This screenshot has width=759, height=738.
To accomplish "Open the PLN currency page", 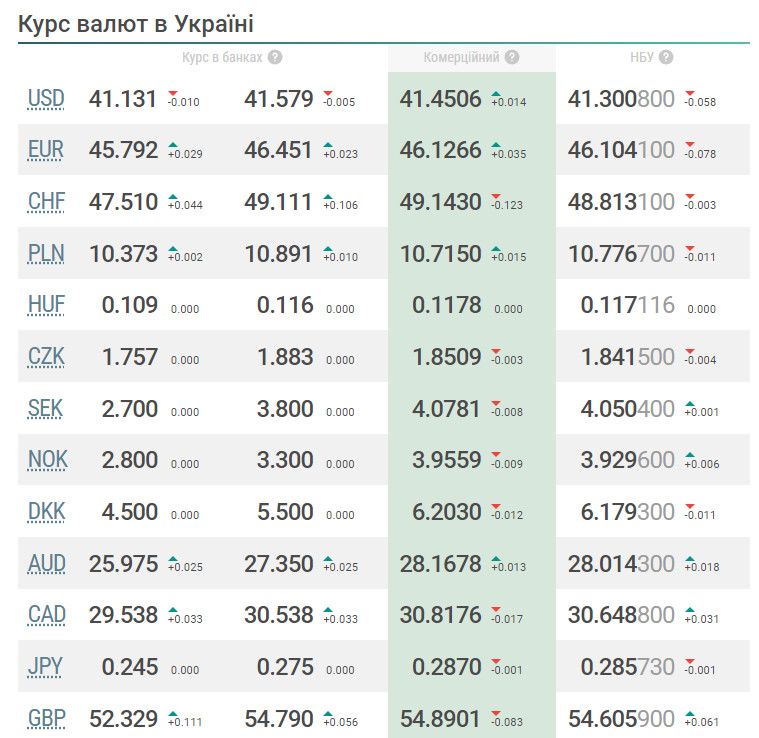I will click(x=46, y=254).
